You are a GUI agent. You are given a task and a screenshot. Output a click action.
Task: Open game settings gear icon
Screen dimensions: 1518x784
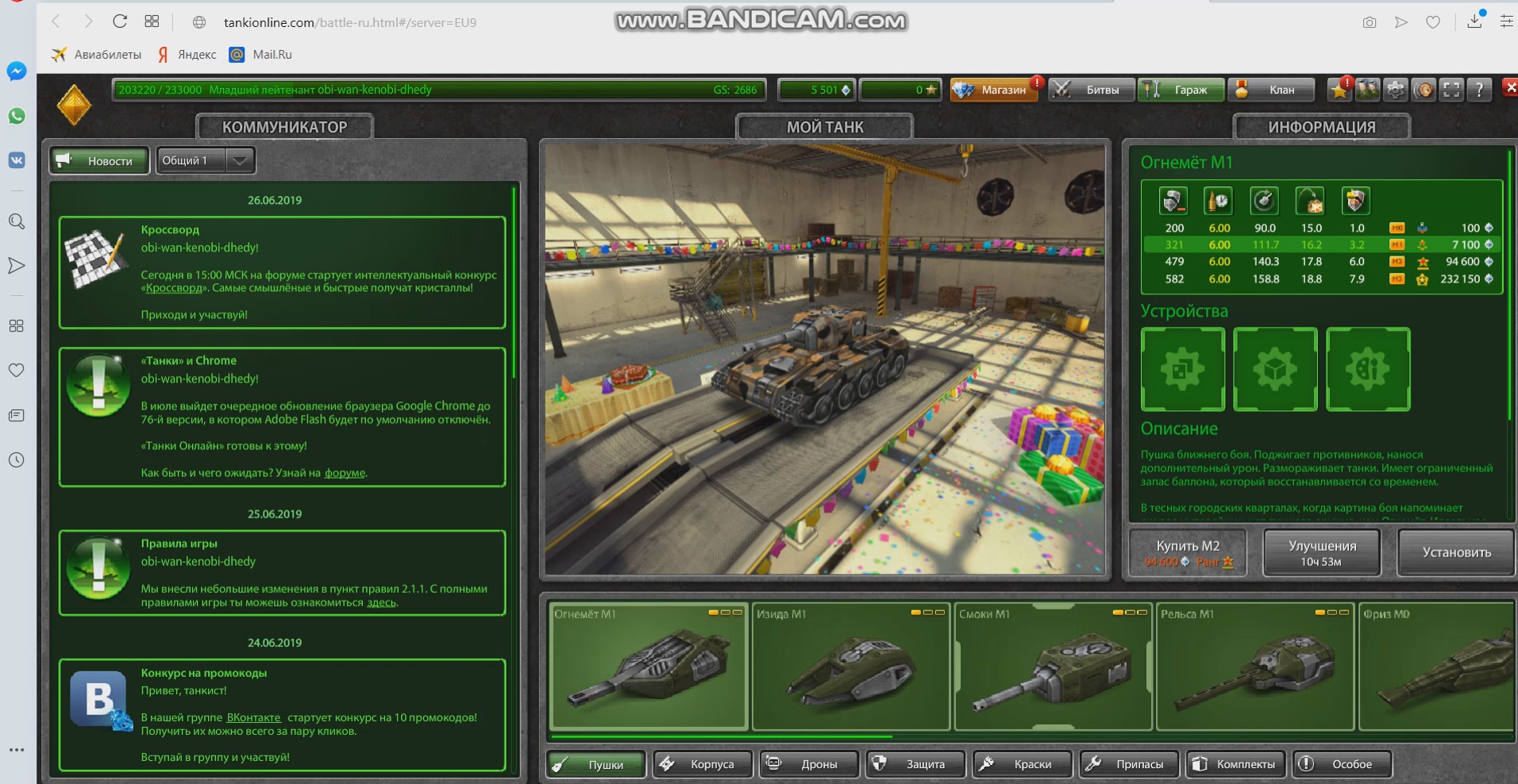(1396, 90)
